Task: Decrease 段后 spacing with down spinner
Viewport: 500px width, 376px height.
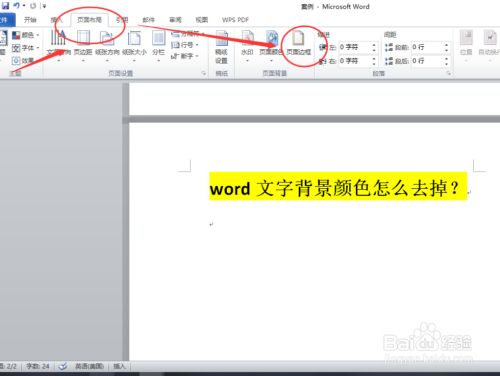Action: pyautogui.click(x=447, y=64)
